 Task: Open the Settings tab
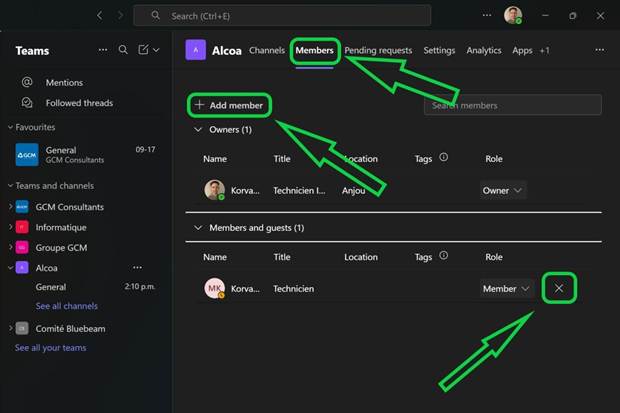coord(439,50)
